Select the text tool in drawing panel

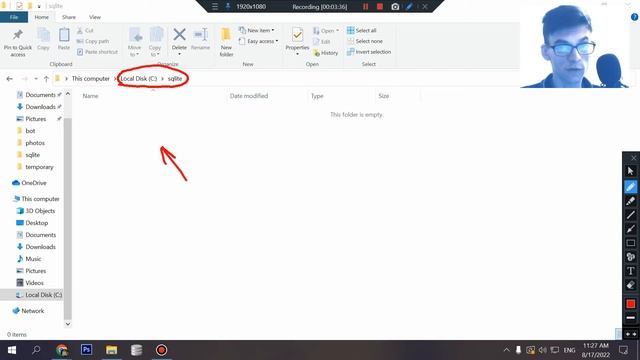[631, 271]
